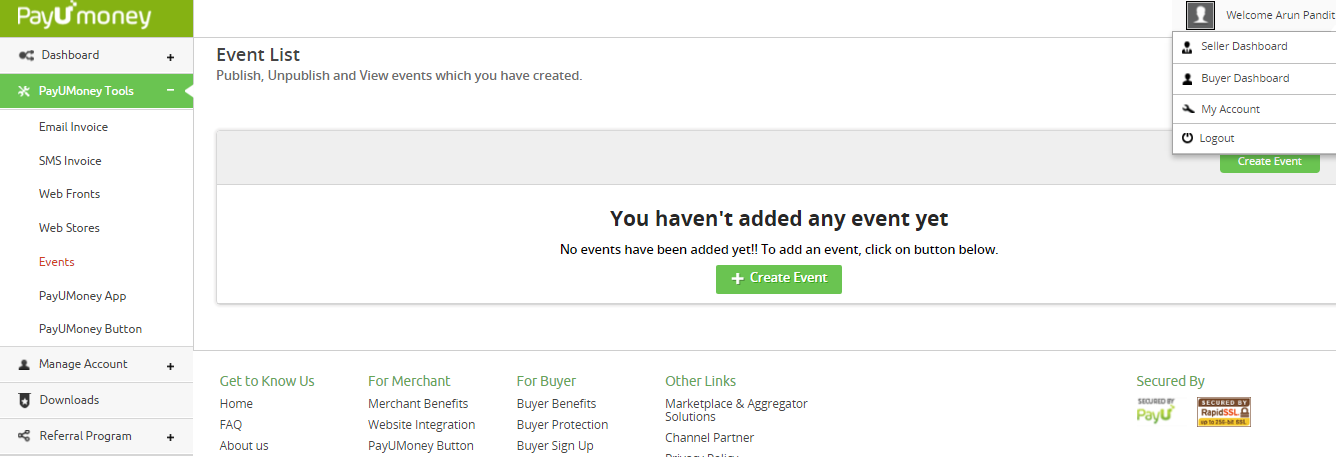Viewport: 1336px width, 457px height.
Task: Open the Buyer Protection link
Action: click(x=562, y=425)
